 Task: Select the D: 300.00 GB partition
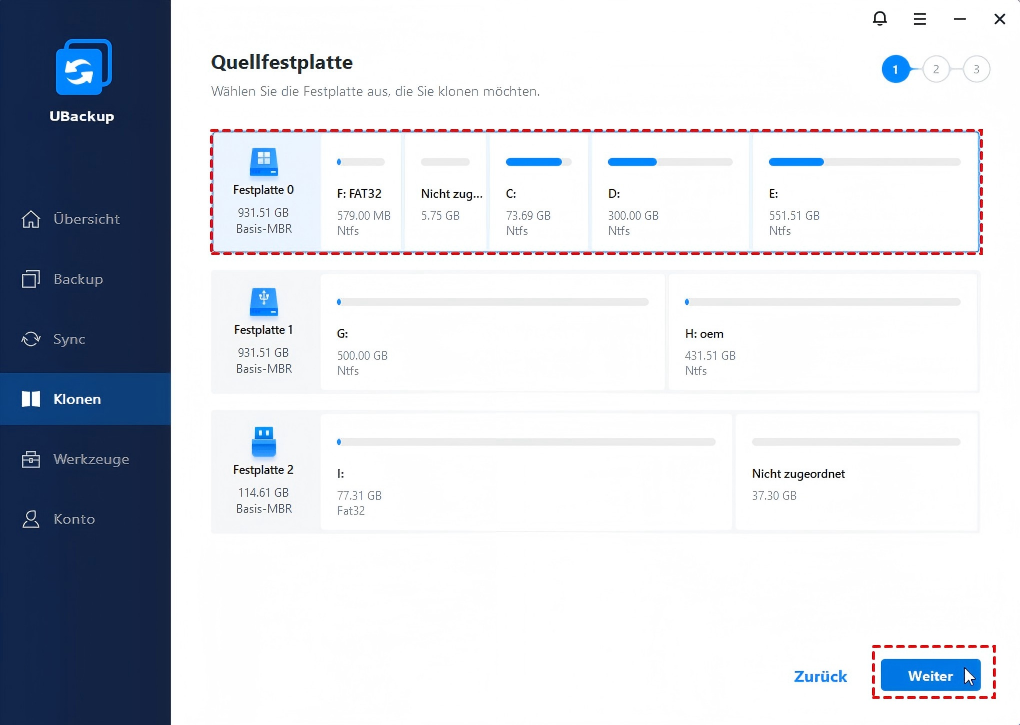(670, 192)
